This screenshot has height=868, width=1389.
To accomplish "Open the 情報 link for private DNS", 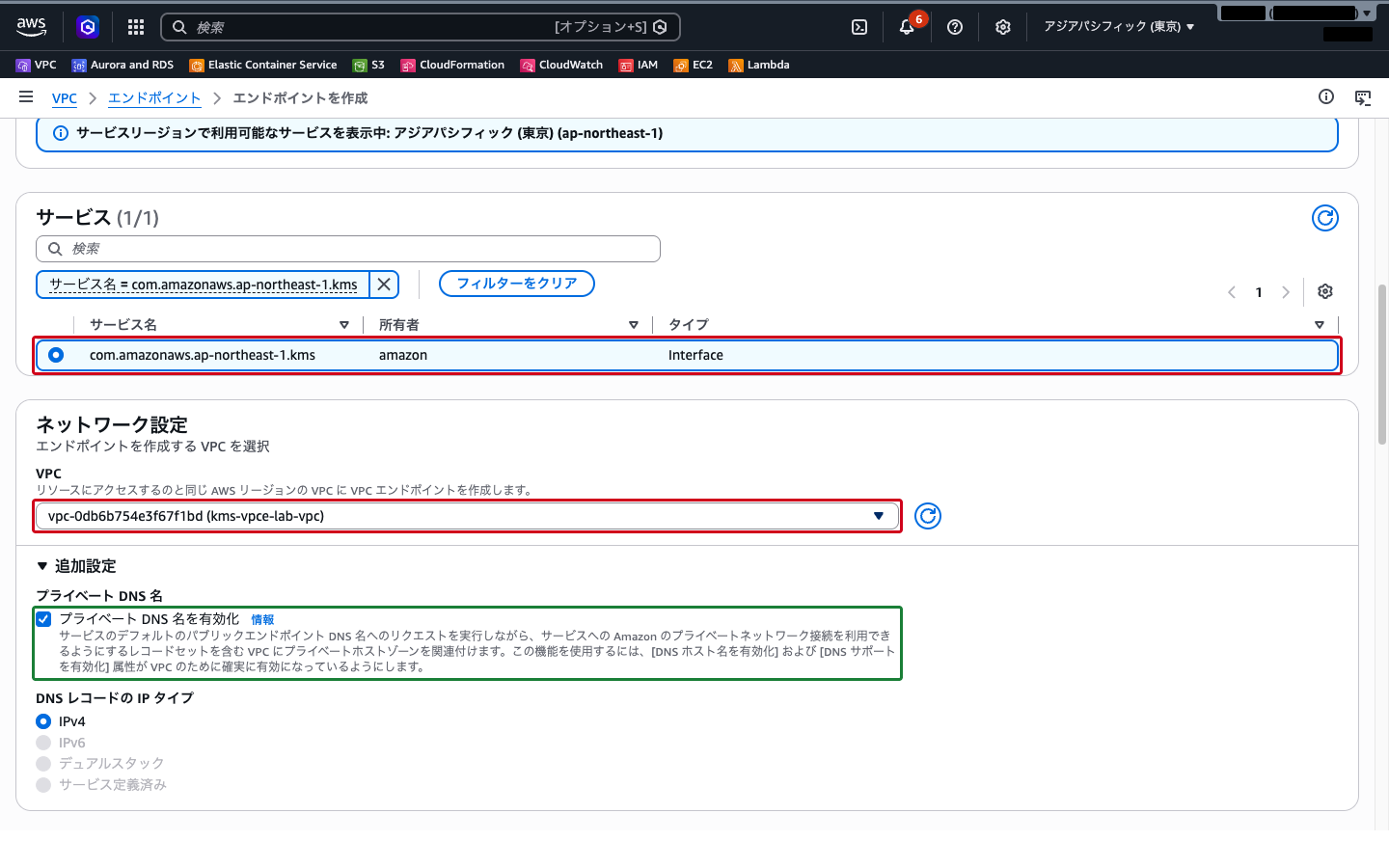I will [x=262, y=620].
